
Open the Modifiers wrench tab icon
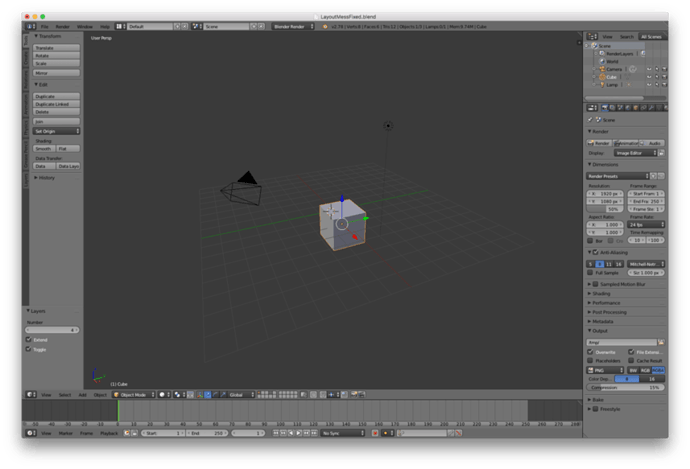click(652, 108)
